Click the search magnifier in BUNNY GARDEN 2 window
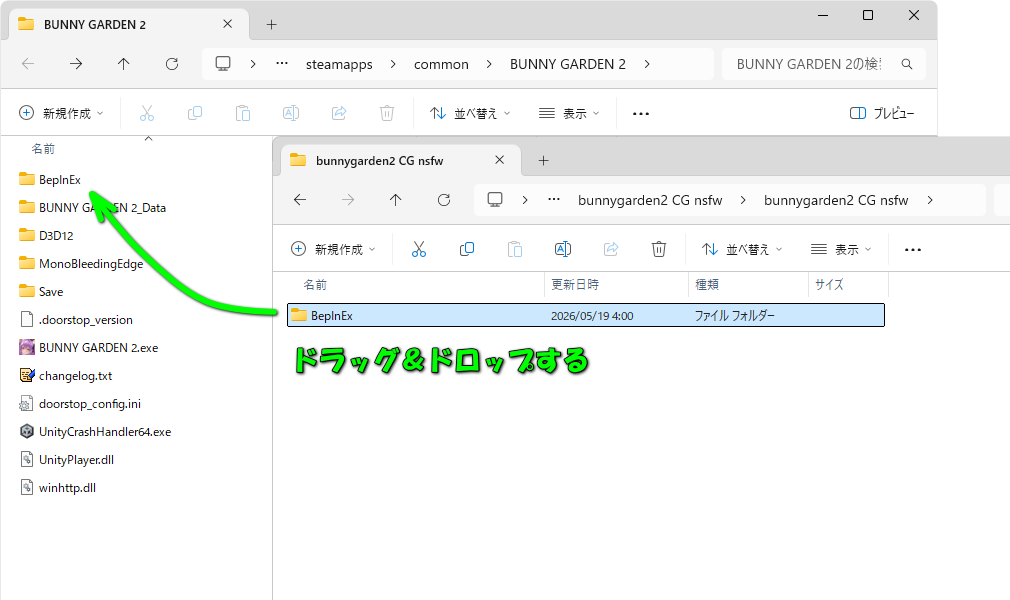1010x600 pixels. [x=907, y=64]
